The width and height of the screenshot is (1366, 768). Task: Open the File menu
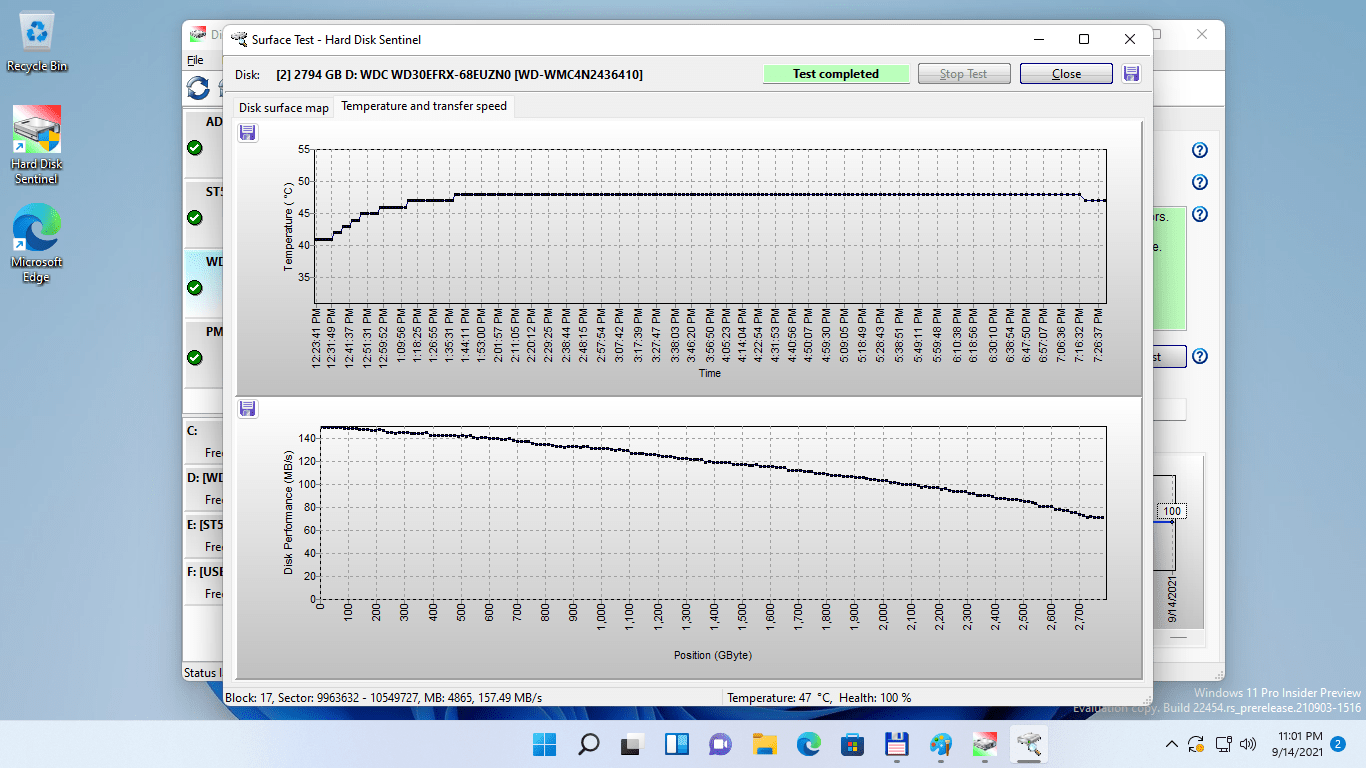195,60
